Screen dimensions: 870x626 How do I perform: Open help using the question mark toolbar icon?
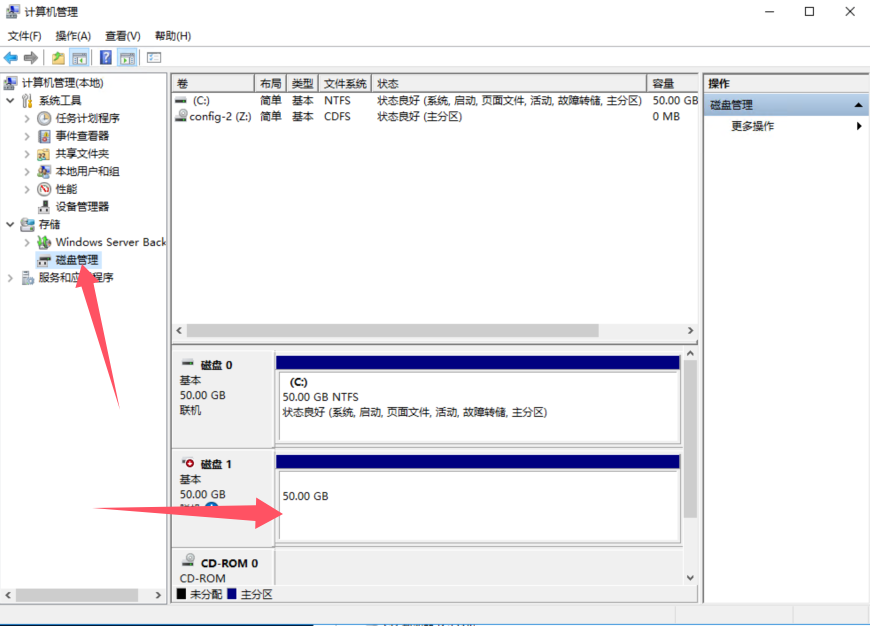106,57
